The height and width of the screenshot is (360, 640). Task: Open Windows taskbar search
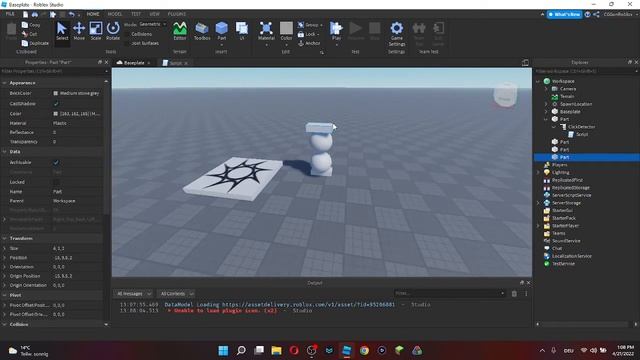(x=241, y=351)
